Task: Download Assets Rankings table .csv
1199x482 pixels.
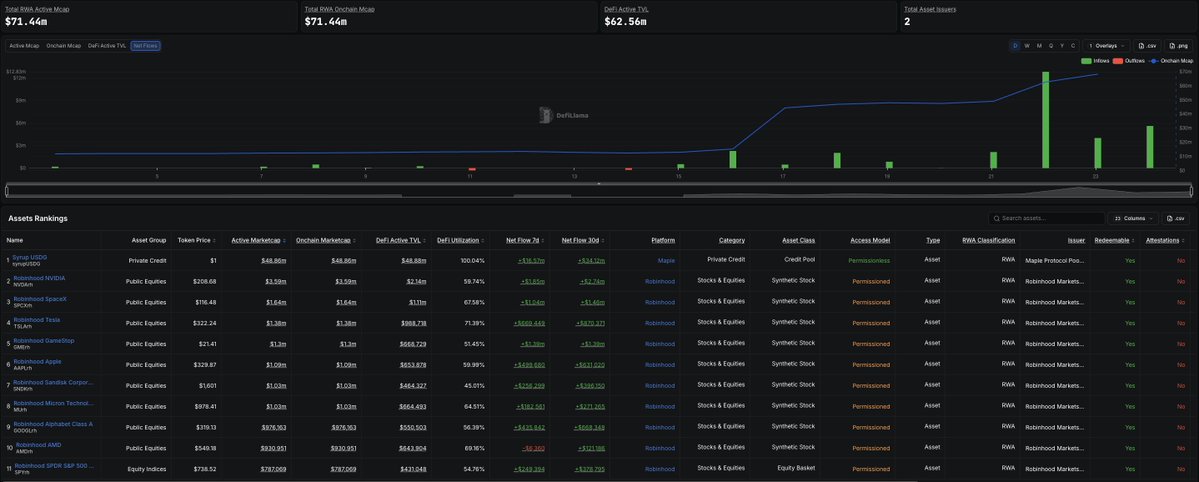Action: click(x=1177, y=218)
